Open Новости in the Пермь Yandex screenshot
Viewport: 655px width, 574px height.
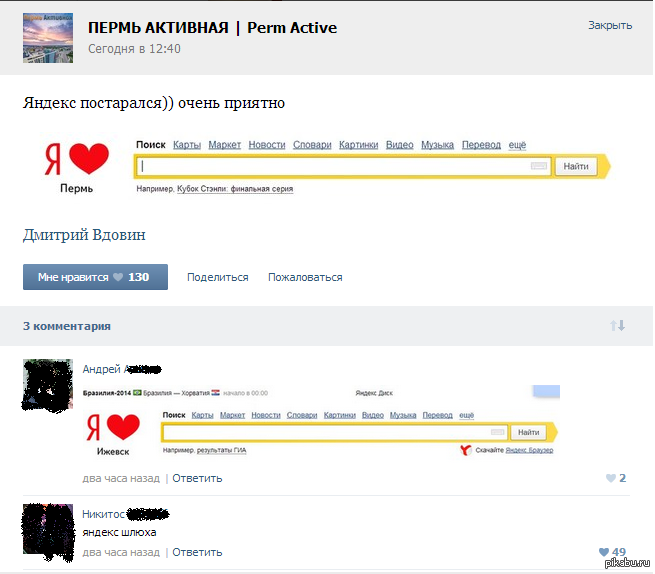coord(267,145)
